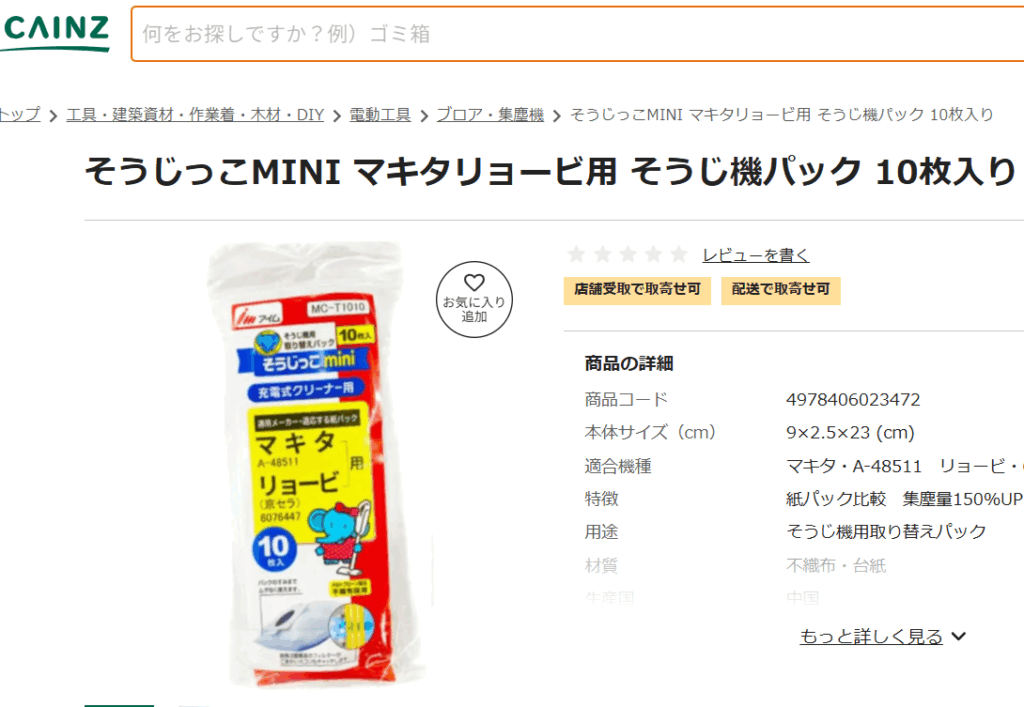Image resolution: width=1024 pixels, height=707 pixels.
Task: Click the first review star
Action: click(x=576, y=255)
